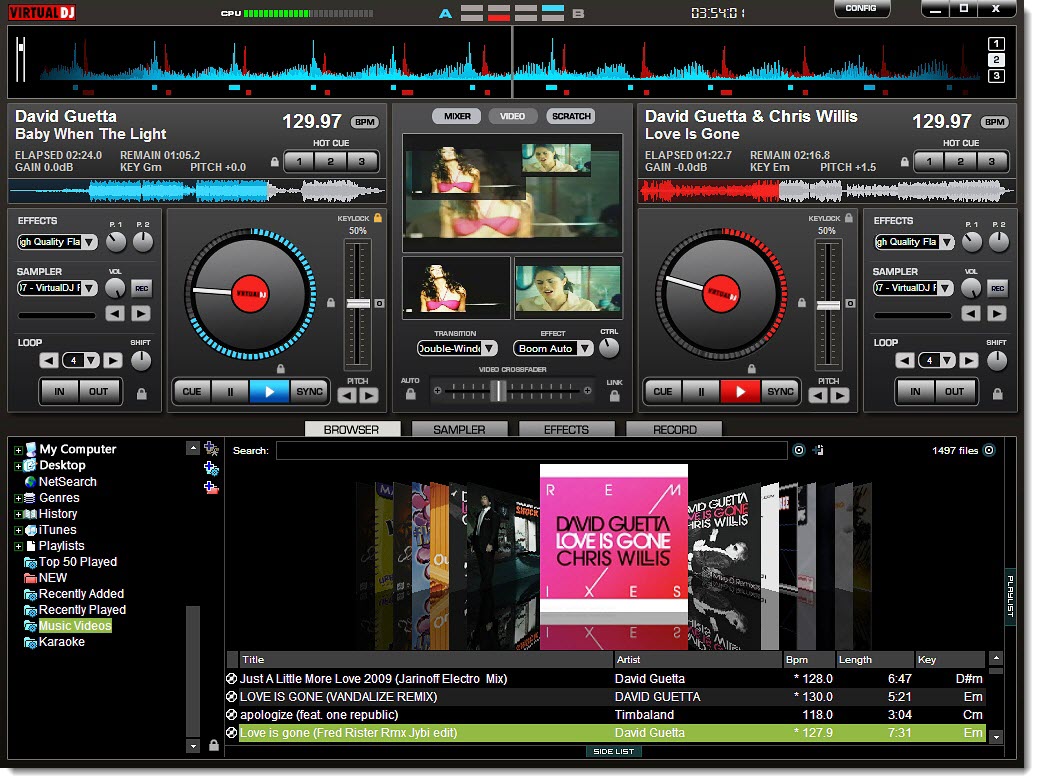Open video effect Boom Auto dropdown
The image size is (1039, 783).
tap(584, 348)
